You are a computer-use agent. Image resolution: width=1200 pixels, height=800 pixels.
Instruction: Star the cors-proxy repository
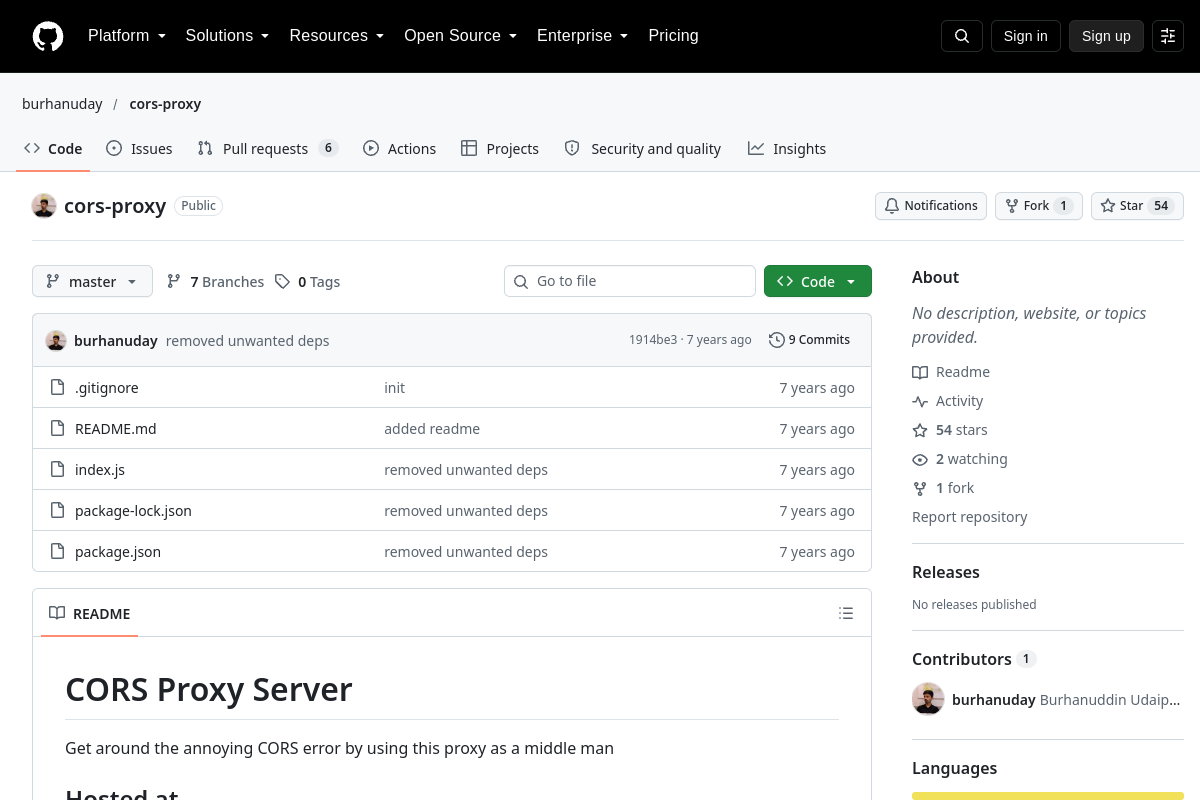click(x=1137, y=206)
